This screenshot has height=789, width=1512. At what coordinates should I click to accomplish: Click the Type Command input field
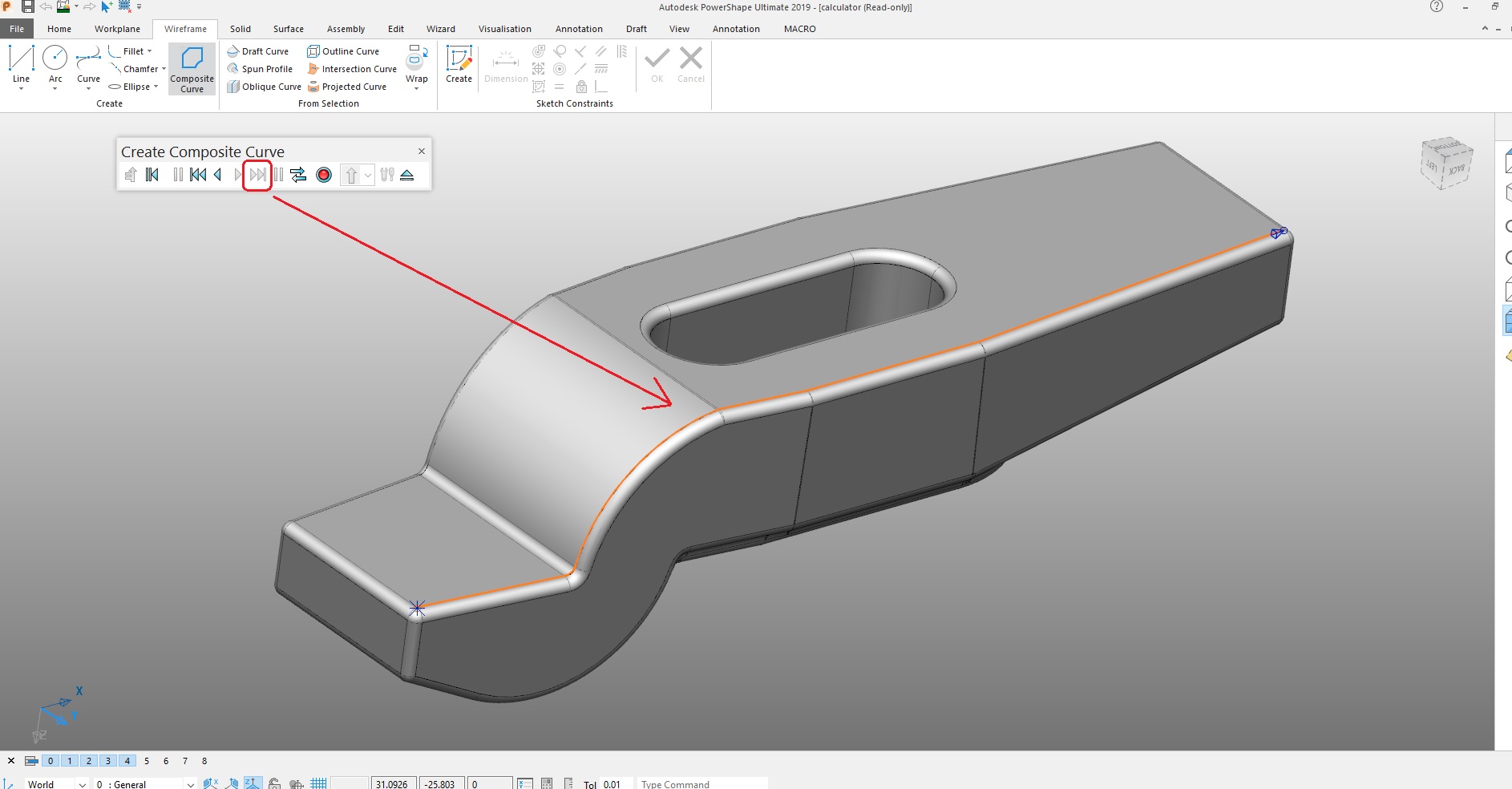click(701, 783)
